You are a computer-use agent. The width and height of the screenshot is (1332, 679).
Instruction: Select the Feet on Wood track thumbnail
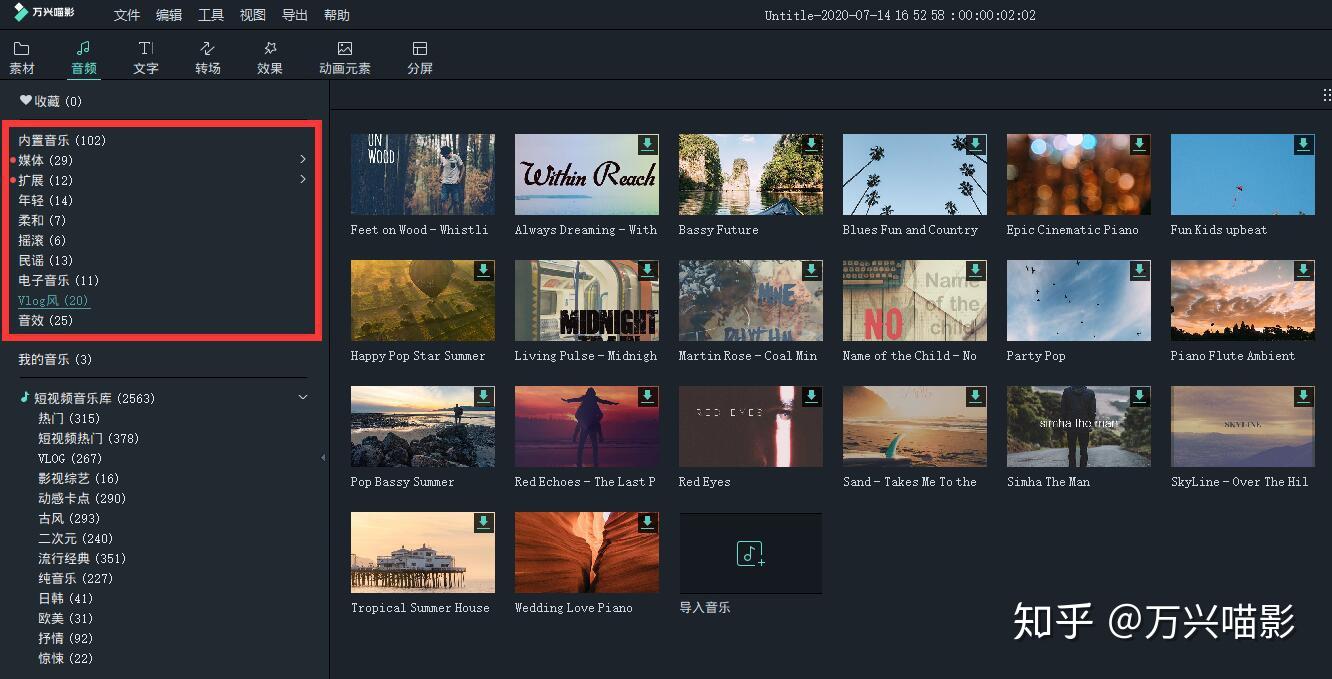coord(422,174)
